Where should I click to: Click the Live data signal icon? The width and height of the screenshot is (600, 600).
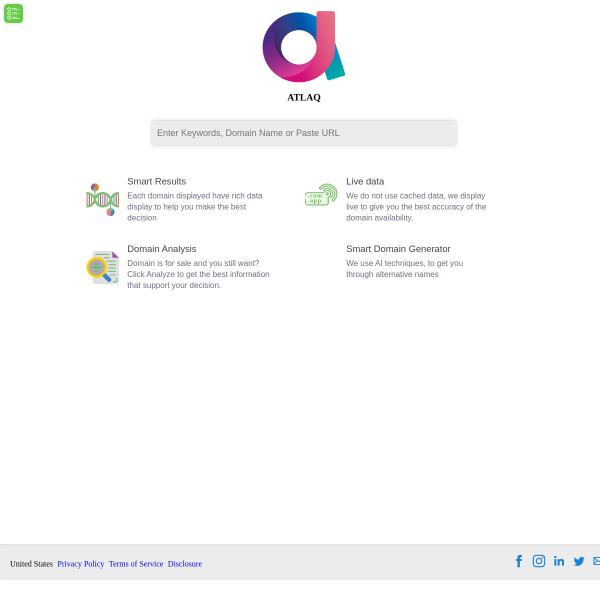321,194
